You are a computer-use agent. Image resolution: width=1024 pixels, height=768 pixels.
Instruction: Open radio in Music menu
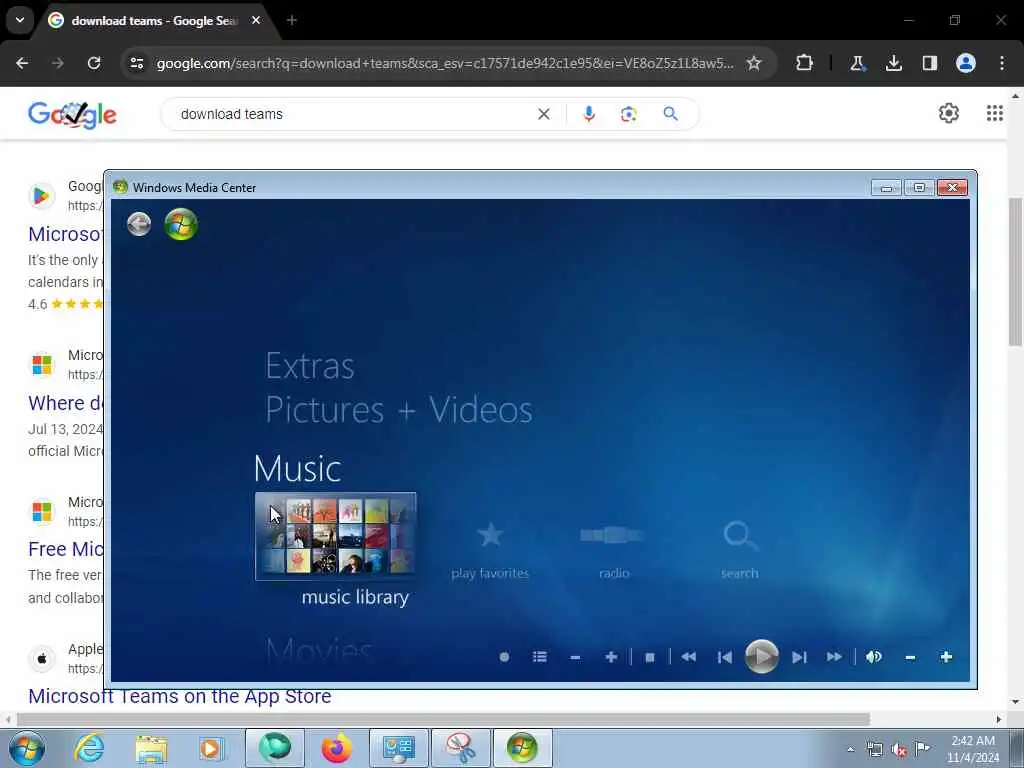pyautogui.click(x=613, y=536)
